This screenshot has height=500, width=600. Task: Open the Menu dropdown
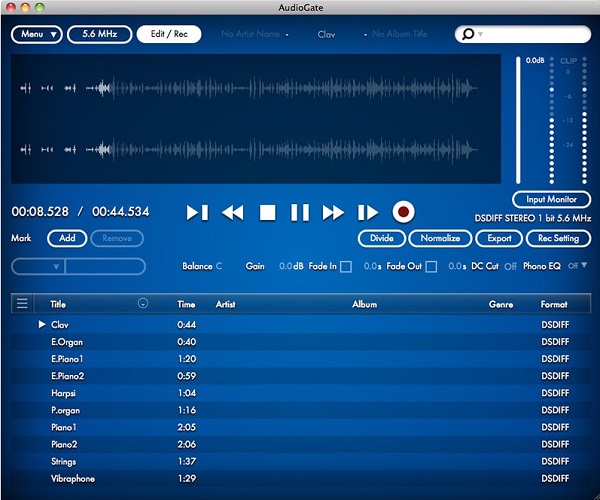tap(38, 34)
